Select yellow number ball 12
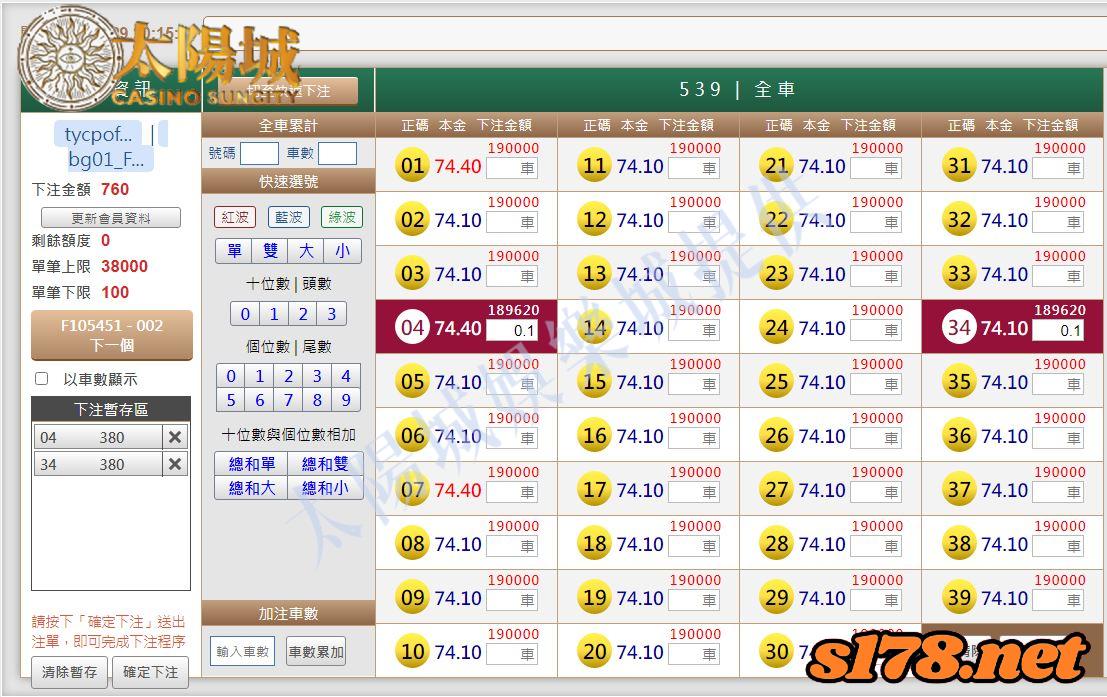This screenshot has width=1107, height=697. [594, 220]
